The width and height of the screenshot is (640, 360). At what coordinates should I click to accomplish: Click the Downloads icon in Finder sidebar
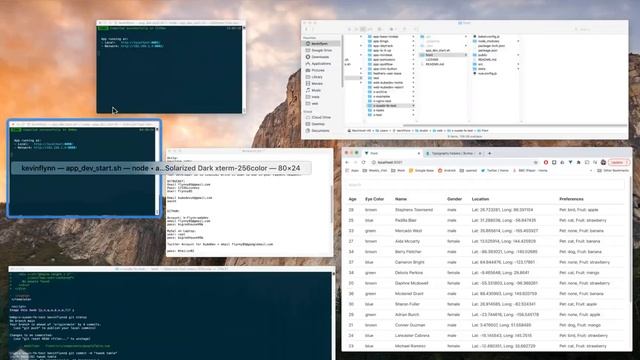click(x=308, y=57)
